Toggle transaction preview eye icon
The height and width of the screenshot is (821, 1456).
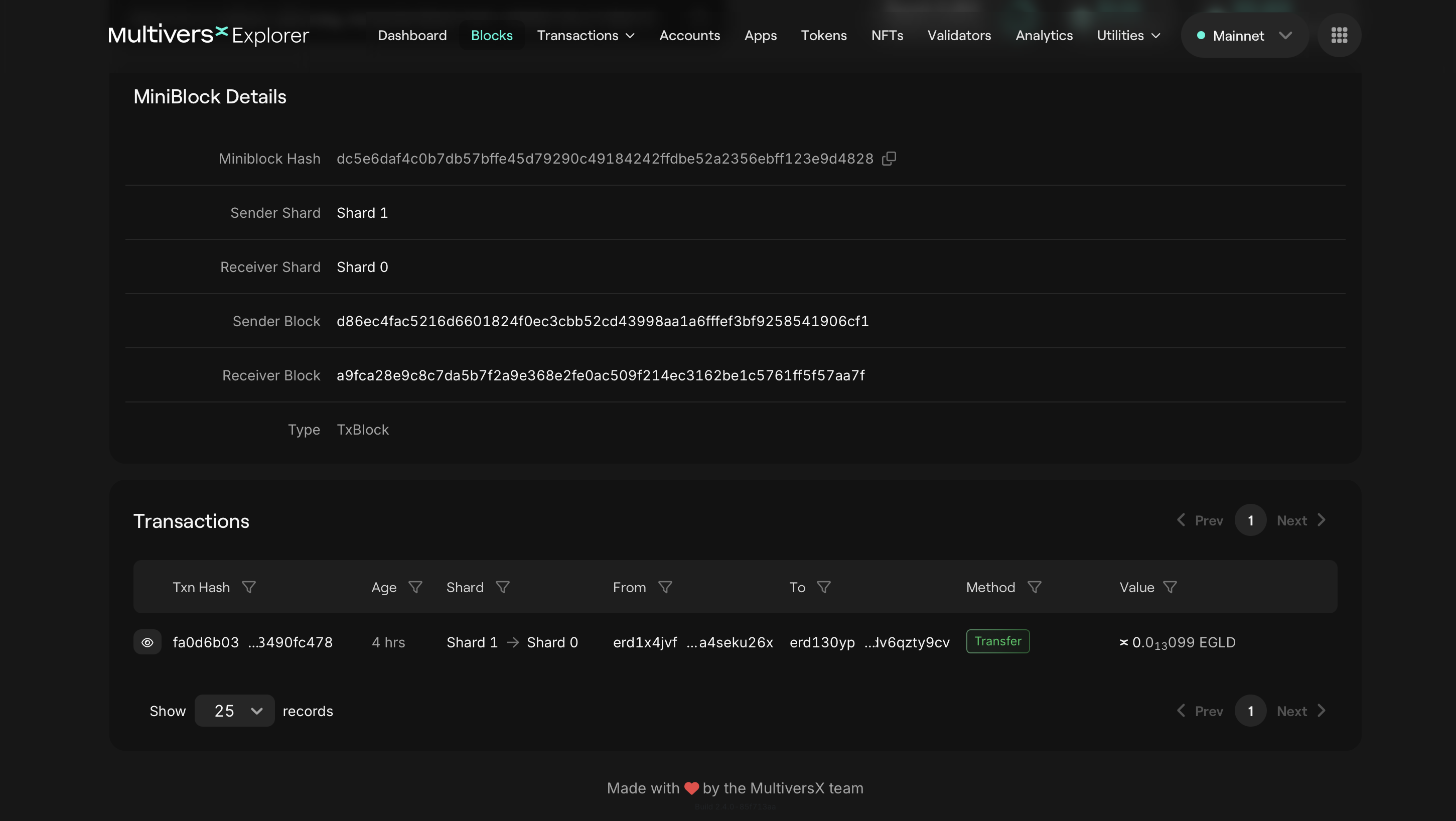pyautogui.click(x=148, y=642)
